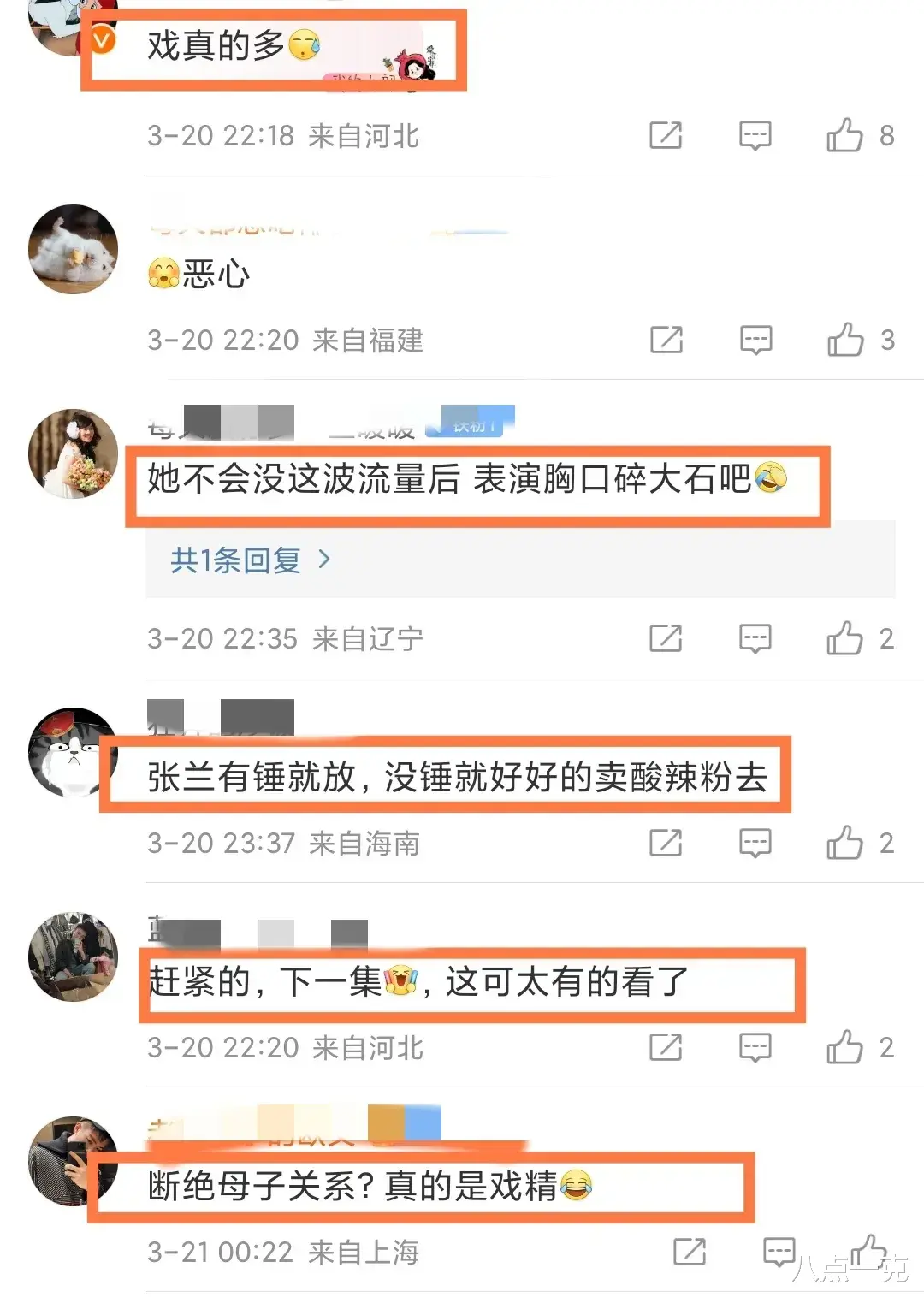Share the 断绝母子关系 comment from 上海
Image resolution: width=924 pixels, height=1303 pixels.
click(x=689, y=1252)
